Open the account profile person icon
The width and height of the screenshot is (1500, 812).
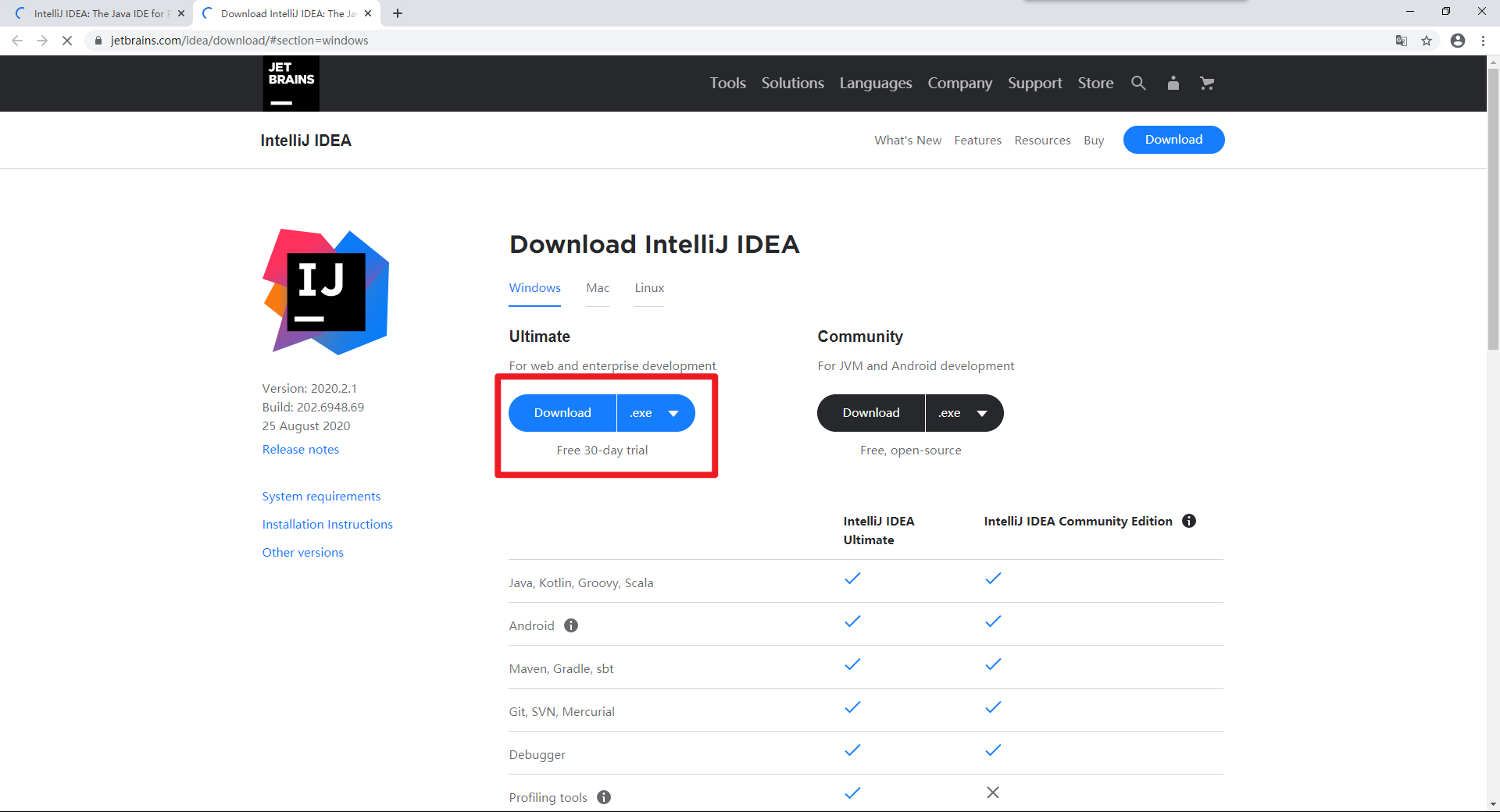point(1173,83)
